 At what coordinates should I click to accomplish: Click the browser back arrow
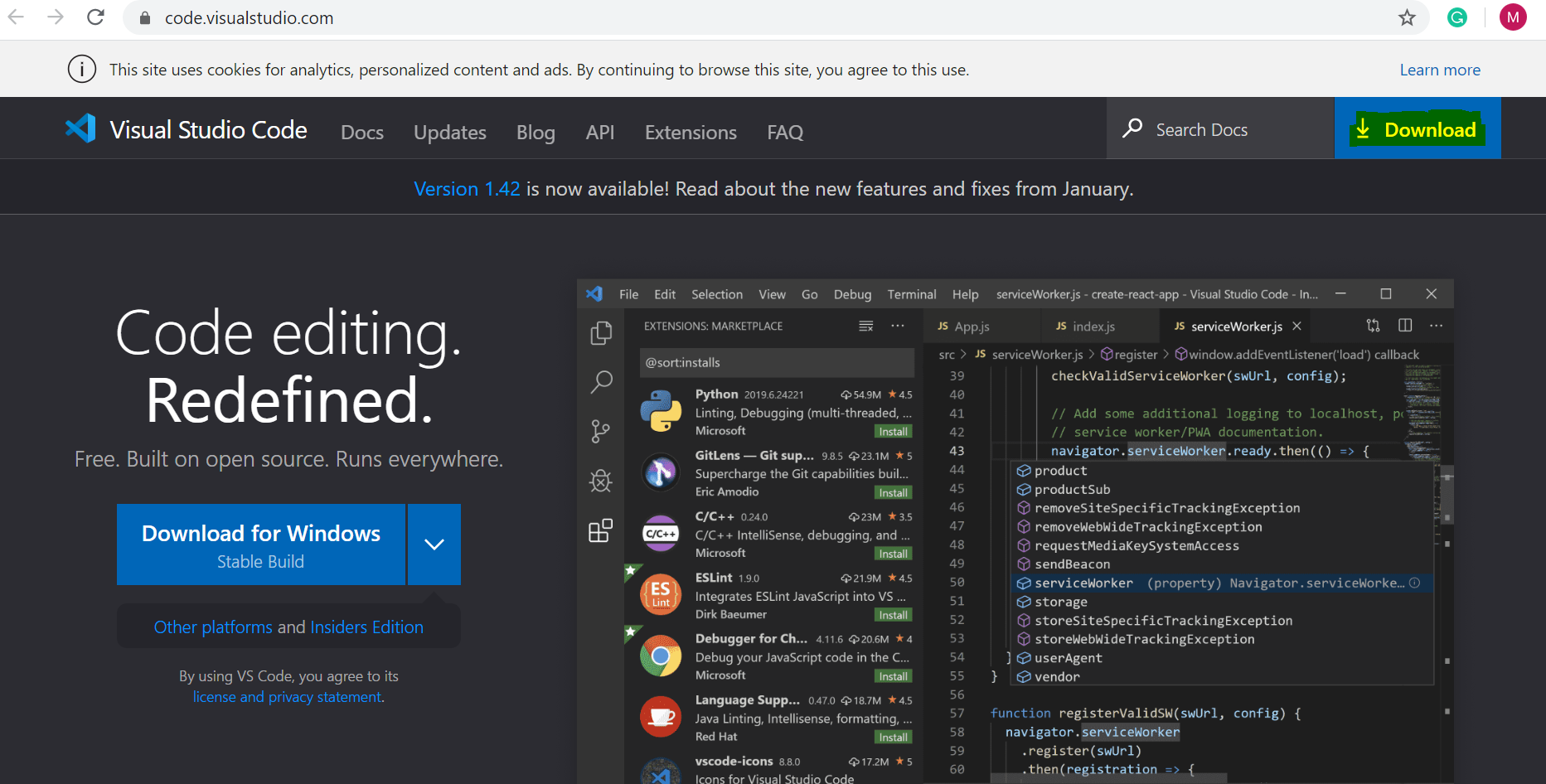coord(16,17)
